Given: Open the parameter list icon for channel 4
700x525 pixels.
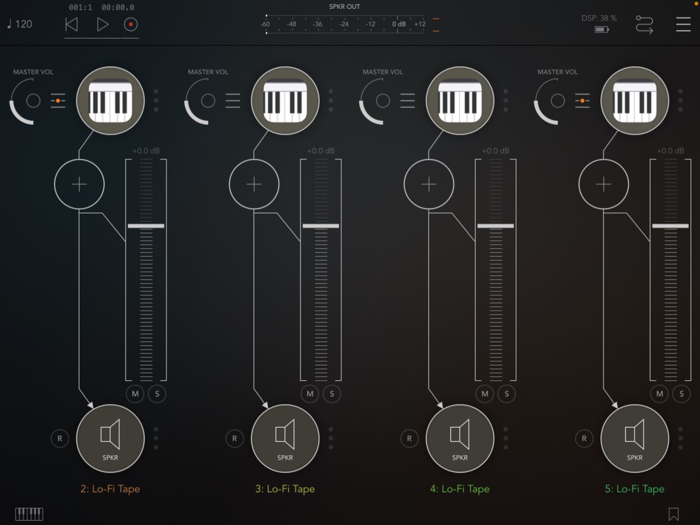Looking at the screenshot, I should (408, 101).
